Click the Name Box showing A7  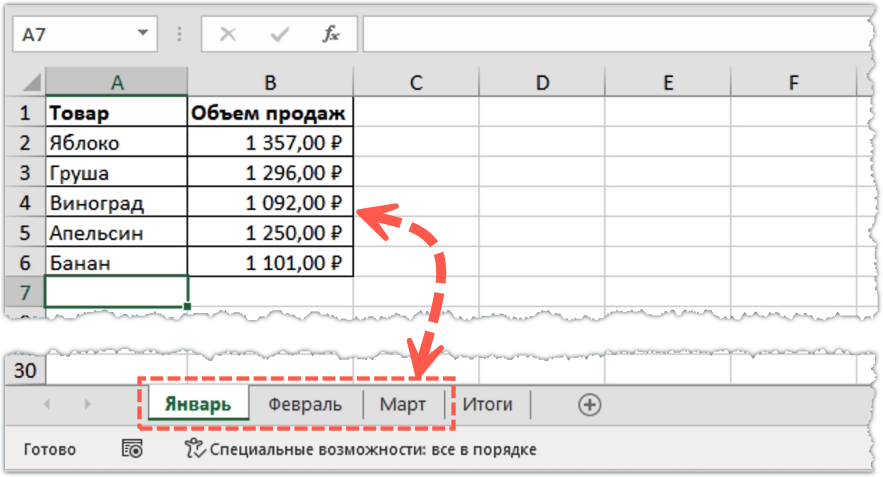[x=84, y=34]
